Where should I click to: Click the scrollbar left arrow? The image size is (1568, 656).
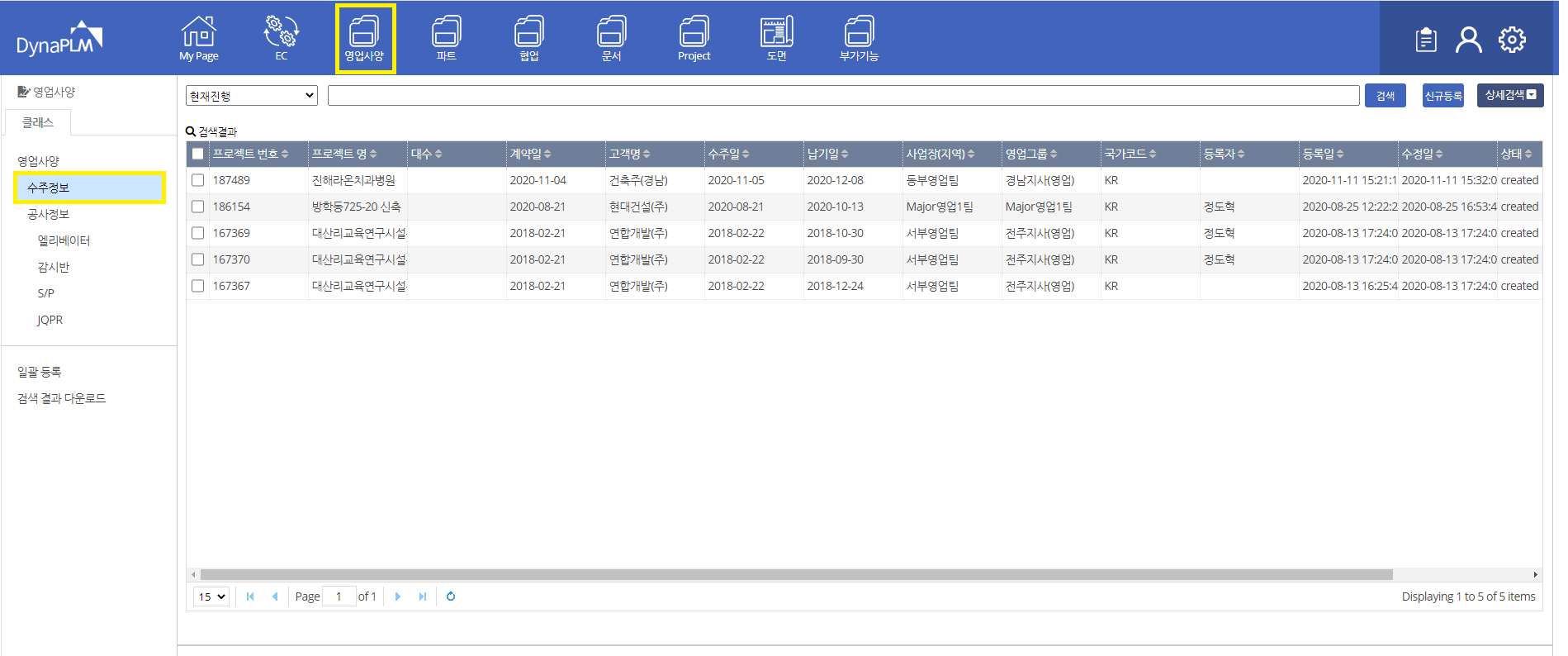click(193, 574)
